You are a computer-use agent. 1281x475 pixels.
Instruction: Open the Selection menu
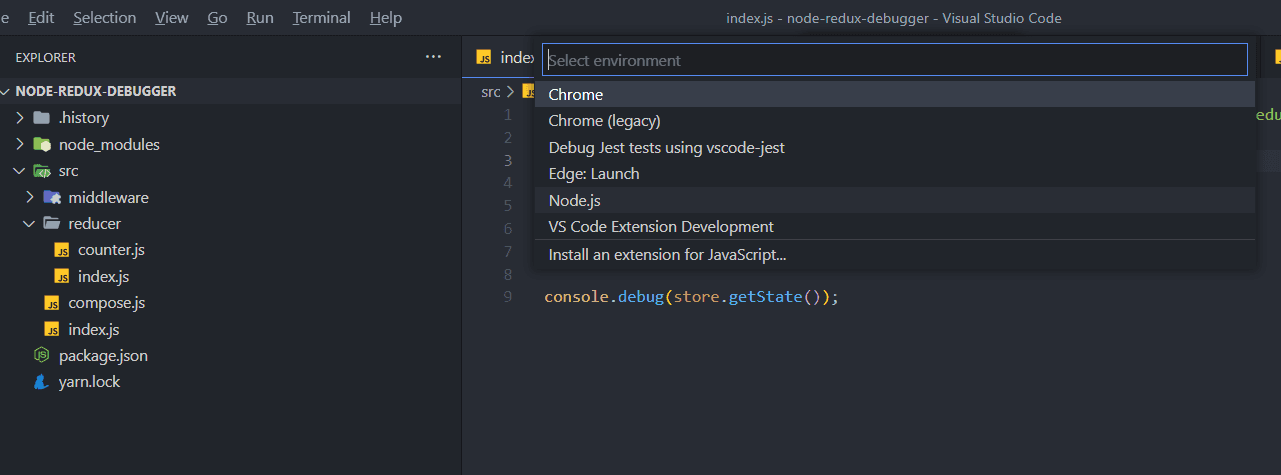pyautogui.click(x=105, y=17)
